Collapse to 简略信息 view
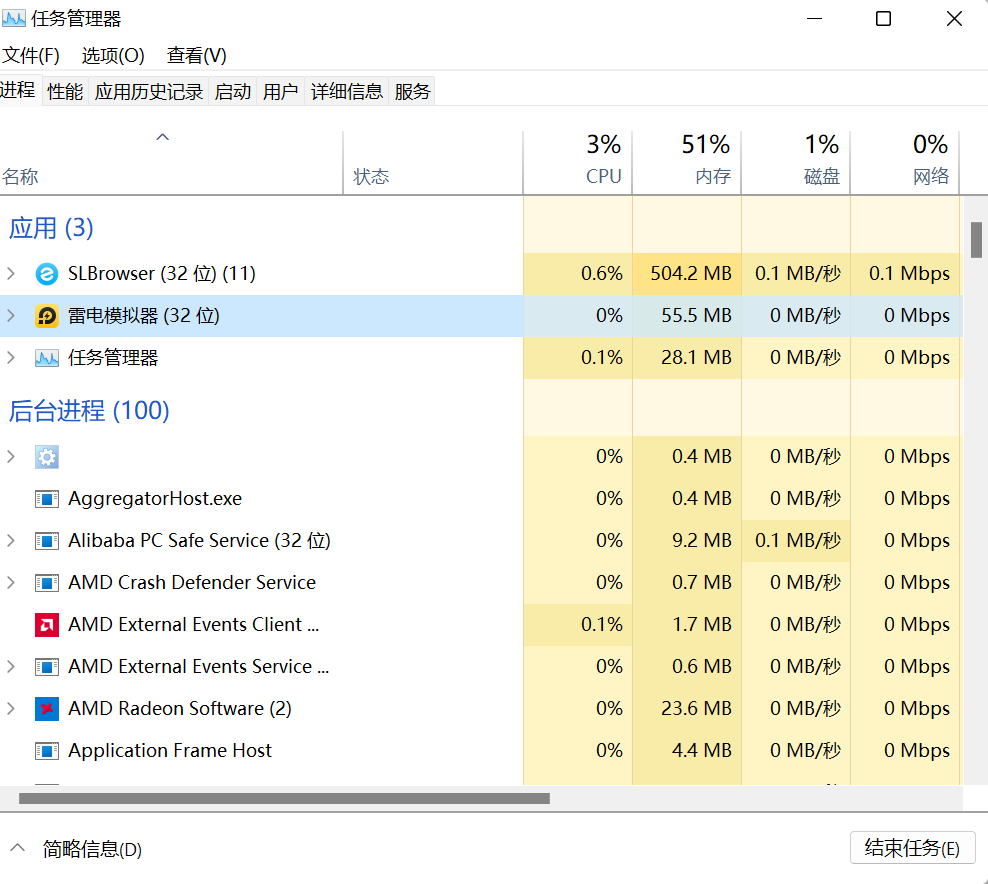The image size is (988, 884). tap(78, 849)
